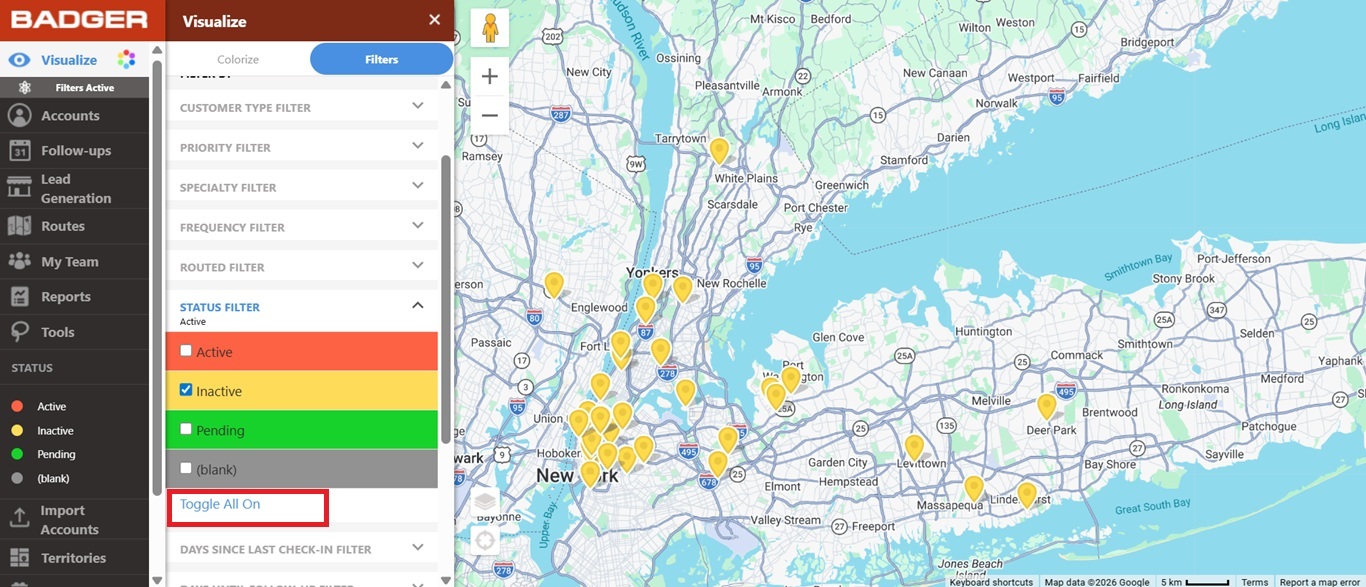The image size is (1366, 587).
Task: Open the map layers icon
Action: click(x=485, y=502)
